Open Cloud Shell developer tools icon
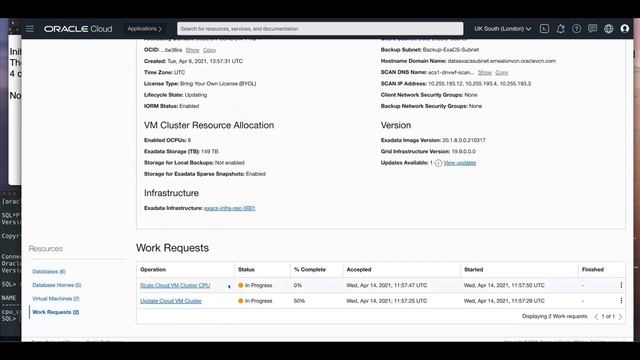Screen dimensions: 640x360 [544, 29]
